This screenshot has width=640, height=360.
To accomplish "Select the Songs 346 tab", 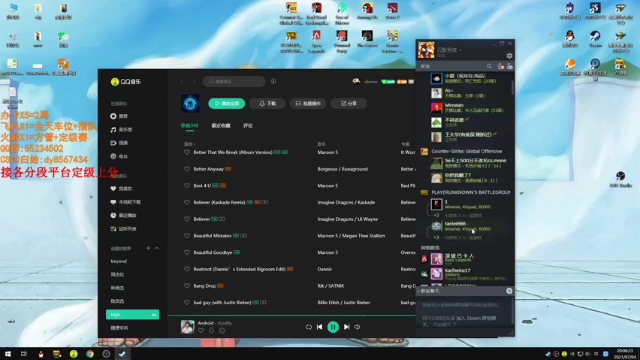I will (189, 126).
